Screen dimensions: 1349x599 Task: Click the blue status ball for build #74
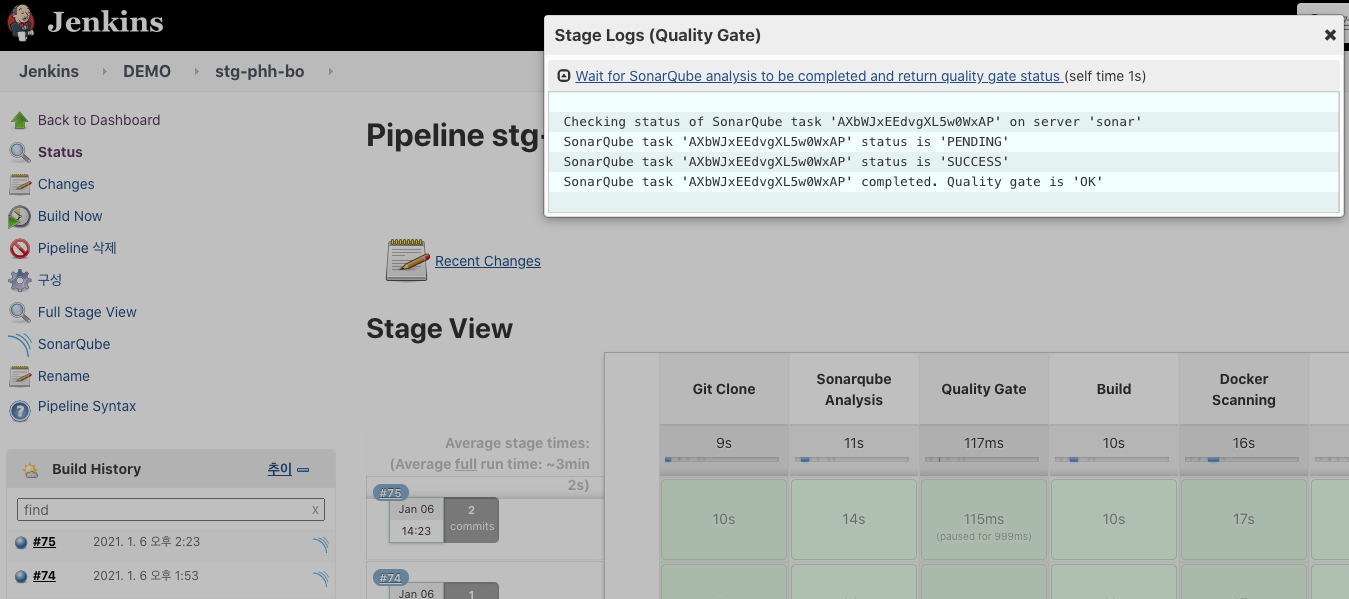[21, 577]
